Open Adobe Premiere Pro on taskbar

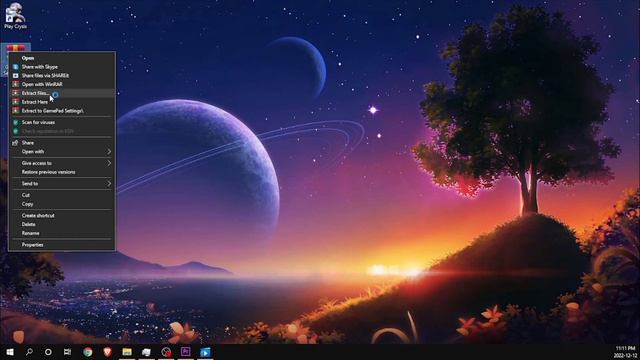pyautogui.click(x=186, y=352)
